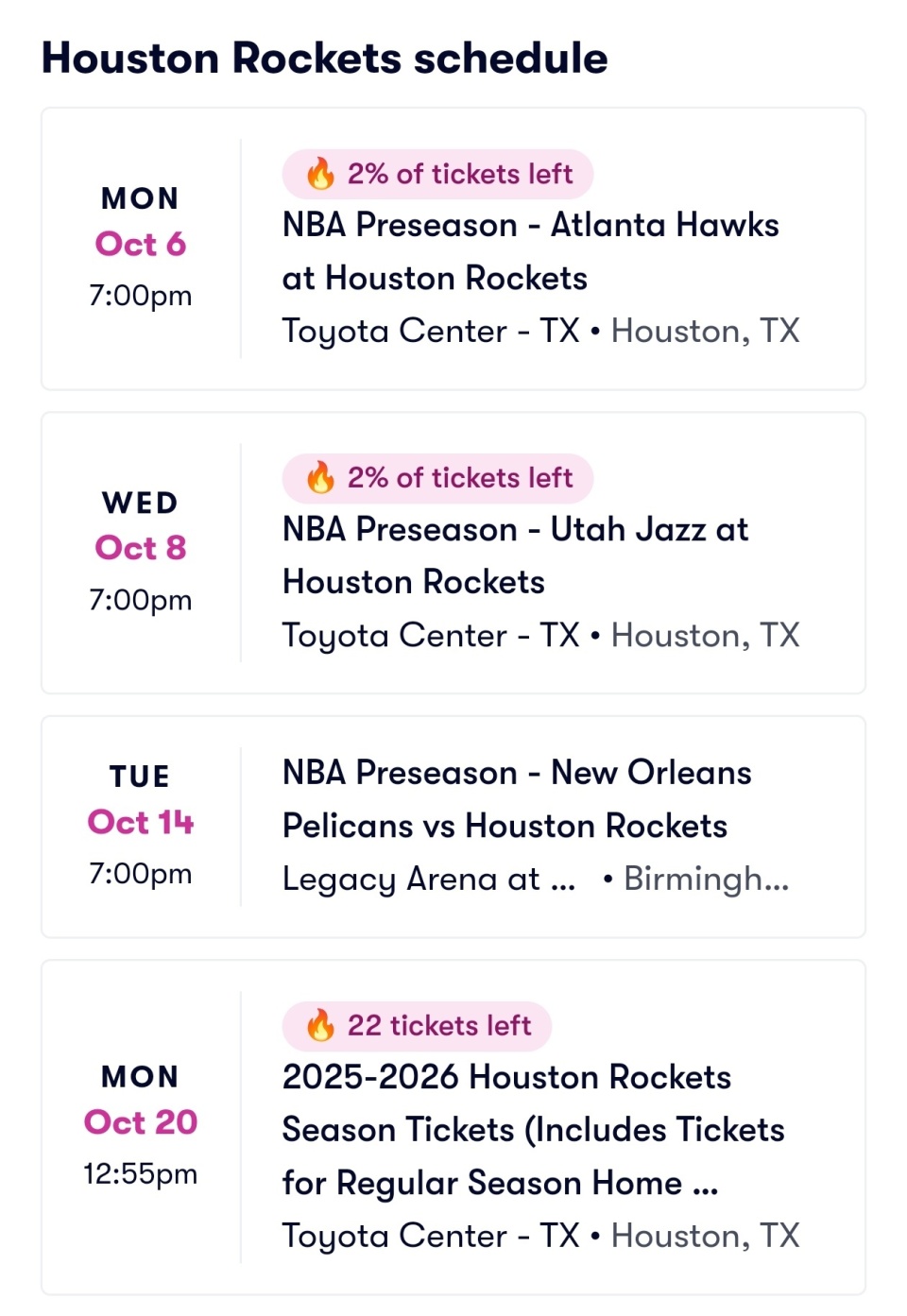The width and height of the screenshot is (907, 1316).
Task: Tap the Oct 20 date label
Action: [x=141, y=1122]
